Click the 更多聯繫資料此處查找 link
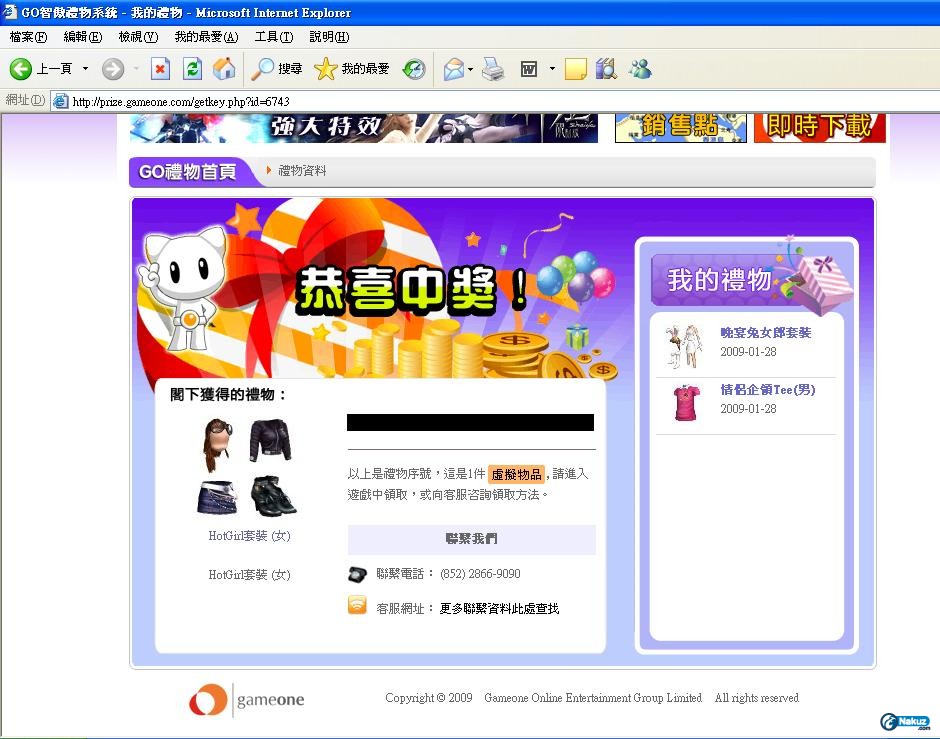This screenshot has width=940, height=739. pos(499,609)
